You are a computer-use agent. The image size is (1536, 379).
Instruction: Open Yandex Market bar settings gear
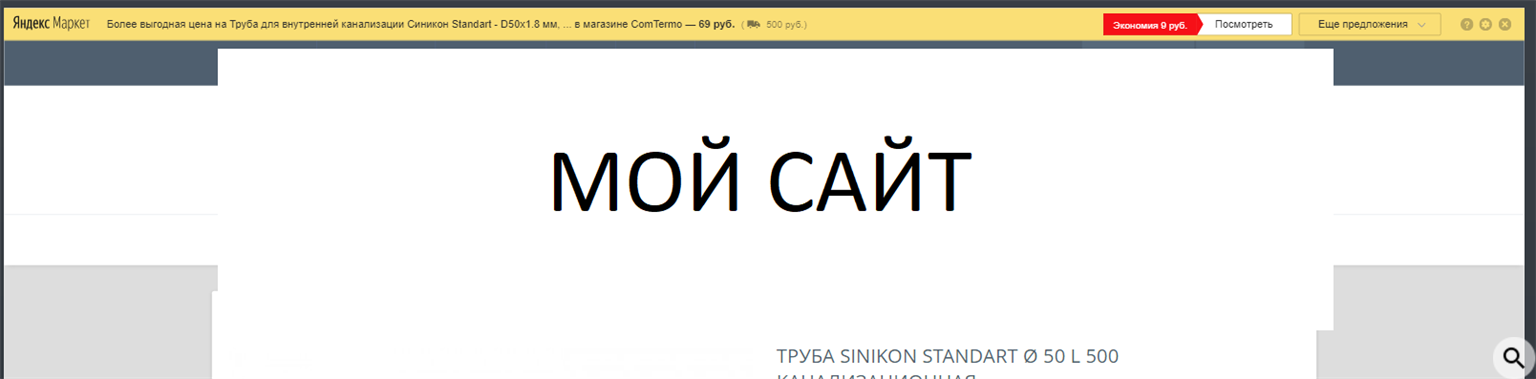click(1486, 24)
